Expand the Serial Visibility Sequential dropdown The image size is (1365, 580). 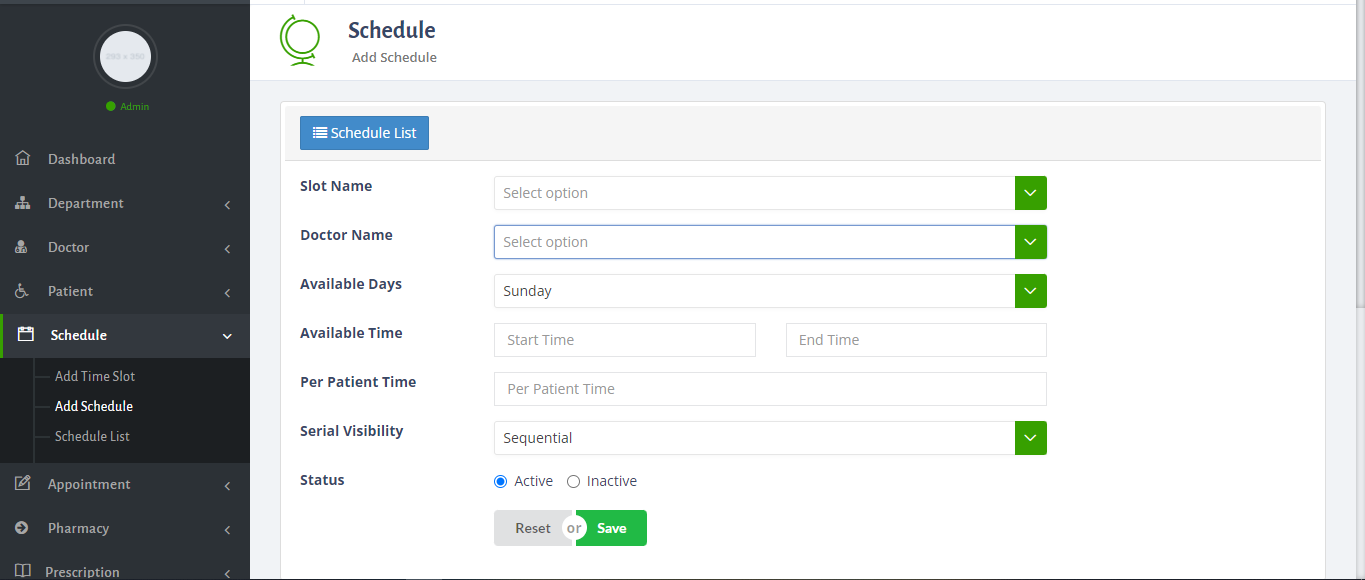[769, 438]
